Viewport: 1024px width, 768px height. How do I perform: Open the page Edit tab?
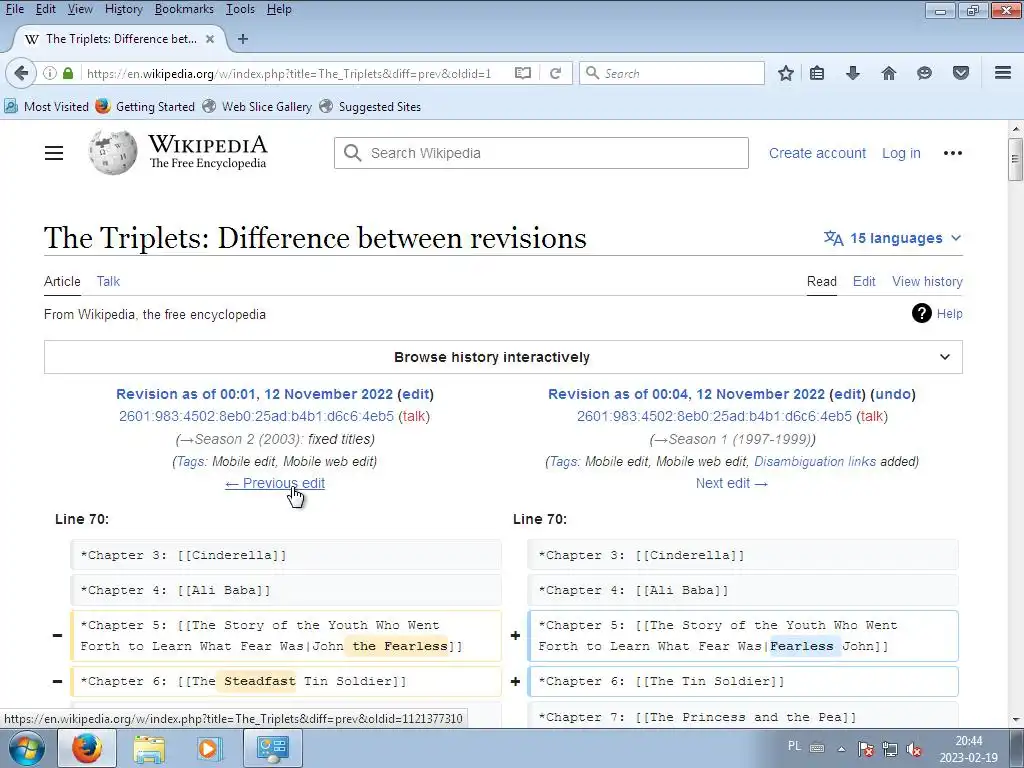(x=864, y=281)
